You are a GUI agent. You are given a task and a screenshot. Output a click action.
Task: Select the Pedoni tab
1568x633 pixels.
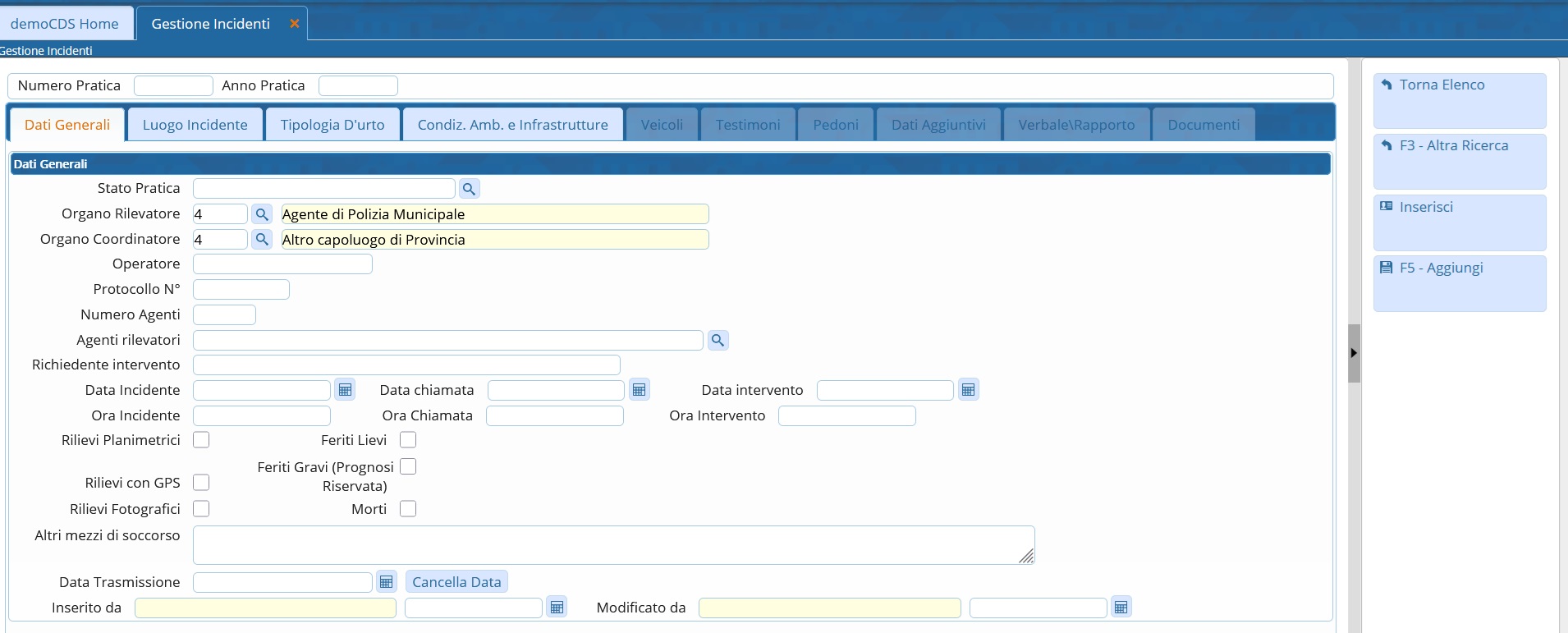(x=836, y=125)
